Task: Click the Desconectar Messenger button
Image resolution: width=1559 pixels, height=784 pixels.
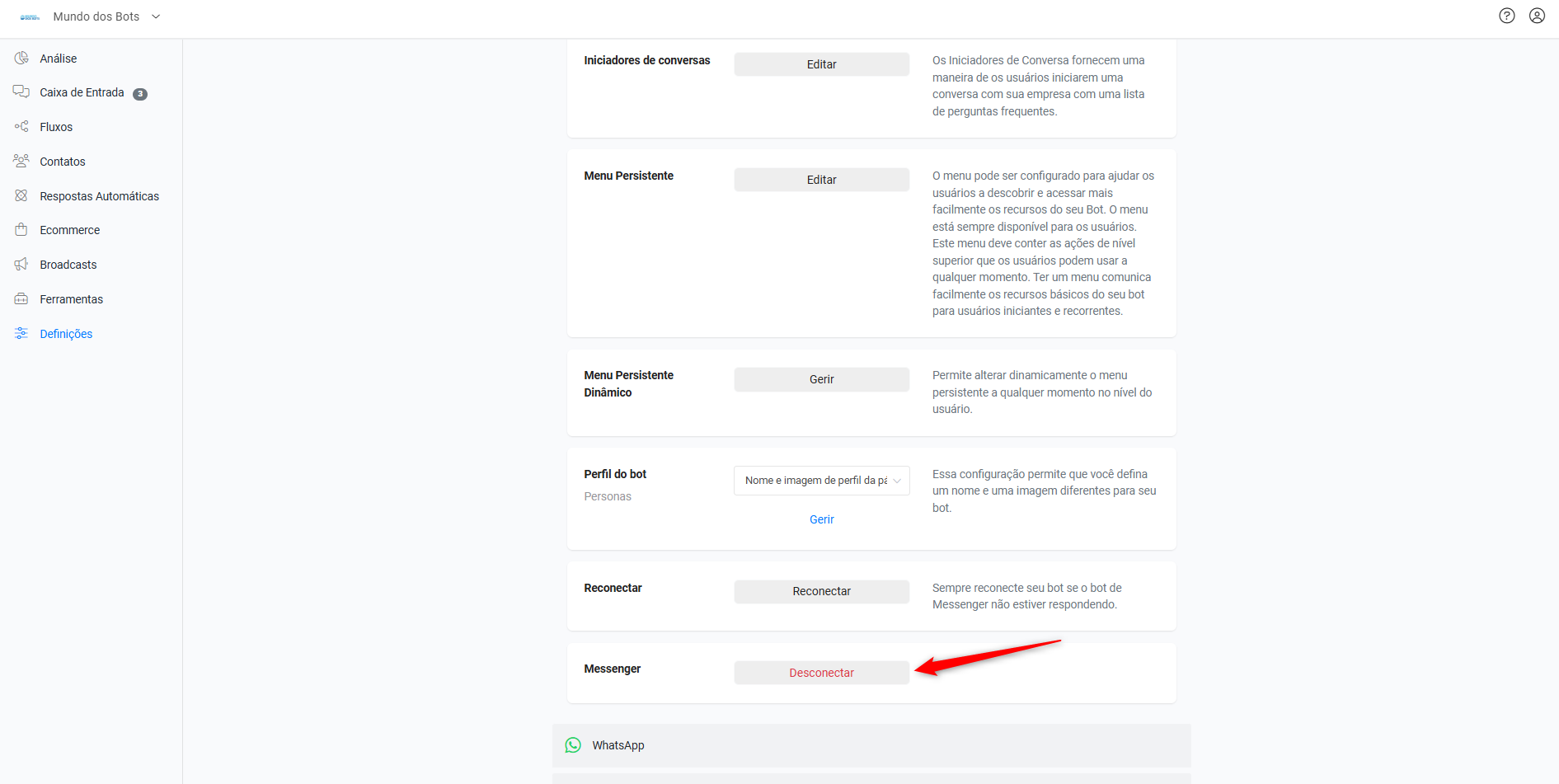Action: pos(822,673)
